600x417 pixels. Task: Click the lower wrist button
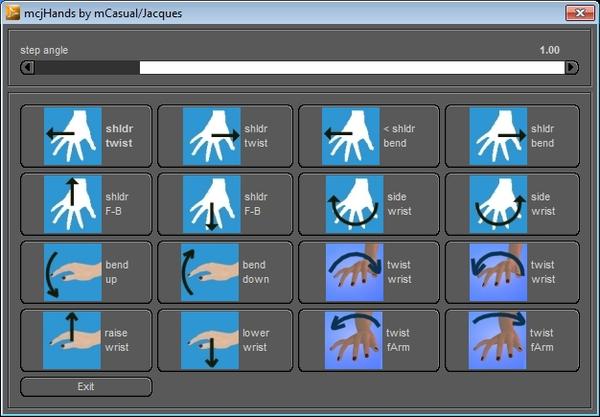coord(225,340)
